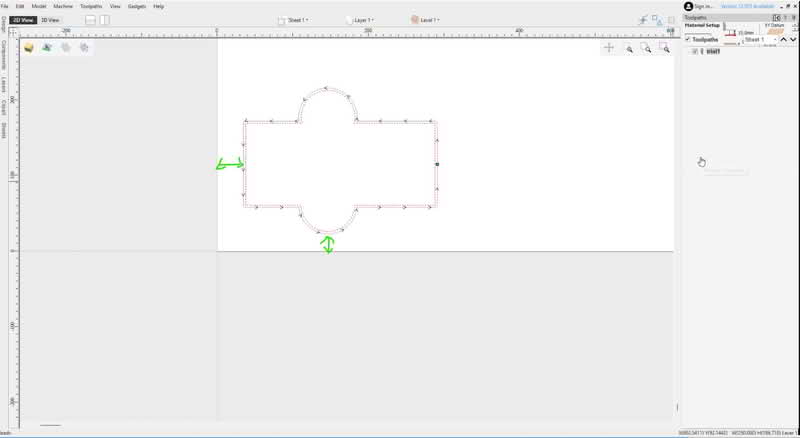This screenshot has height=438, width=800.
Task: Expand the Layer 1 dropdown
Action: (x=360, y=20)
